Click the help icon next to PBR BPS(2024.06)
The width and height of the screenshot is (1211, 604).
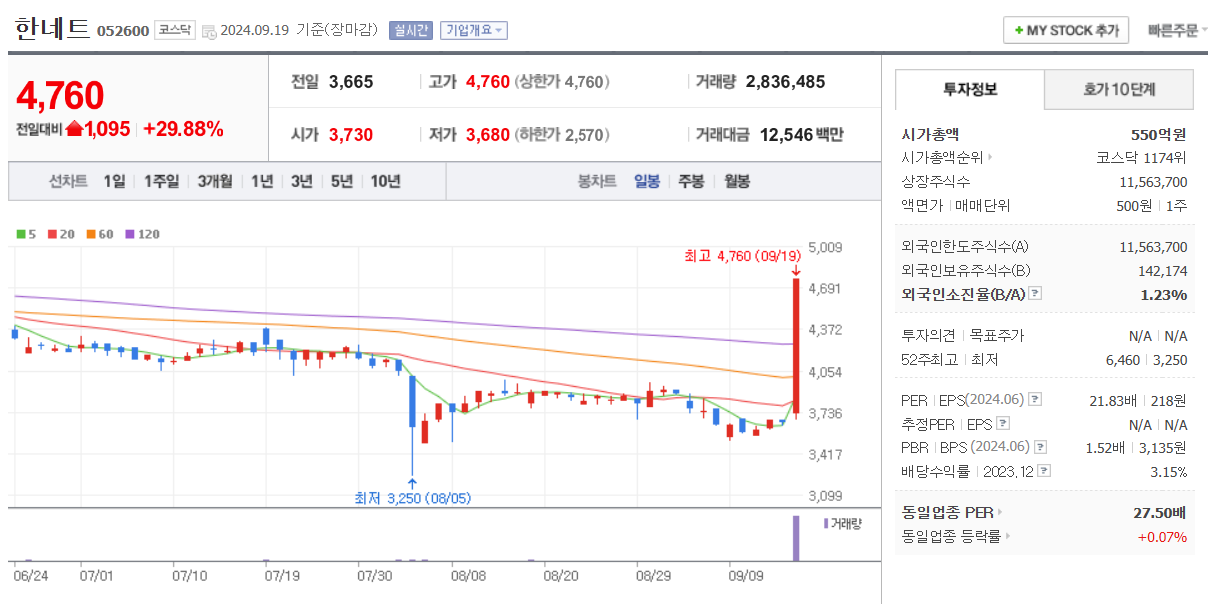point(1041,448)
